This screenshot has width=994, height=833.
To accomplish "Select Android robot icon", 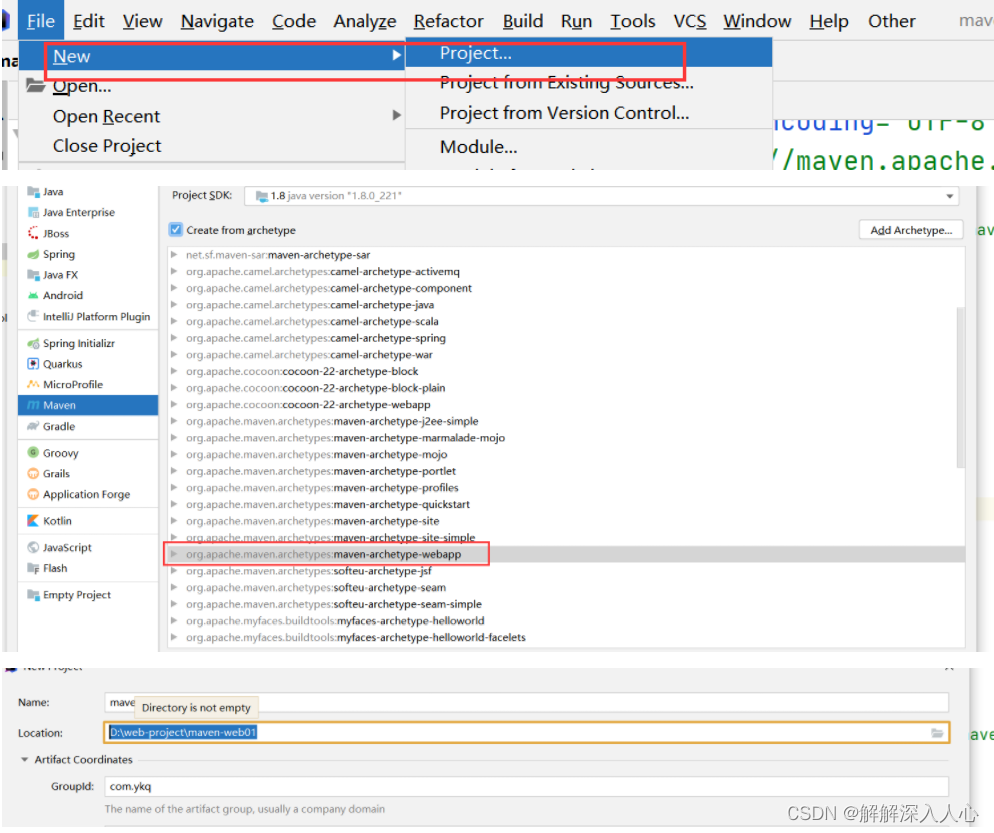I will (33, 295).
